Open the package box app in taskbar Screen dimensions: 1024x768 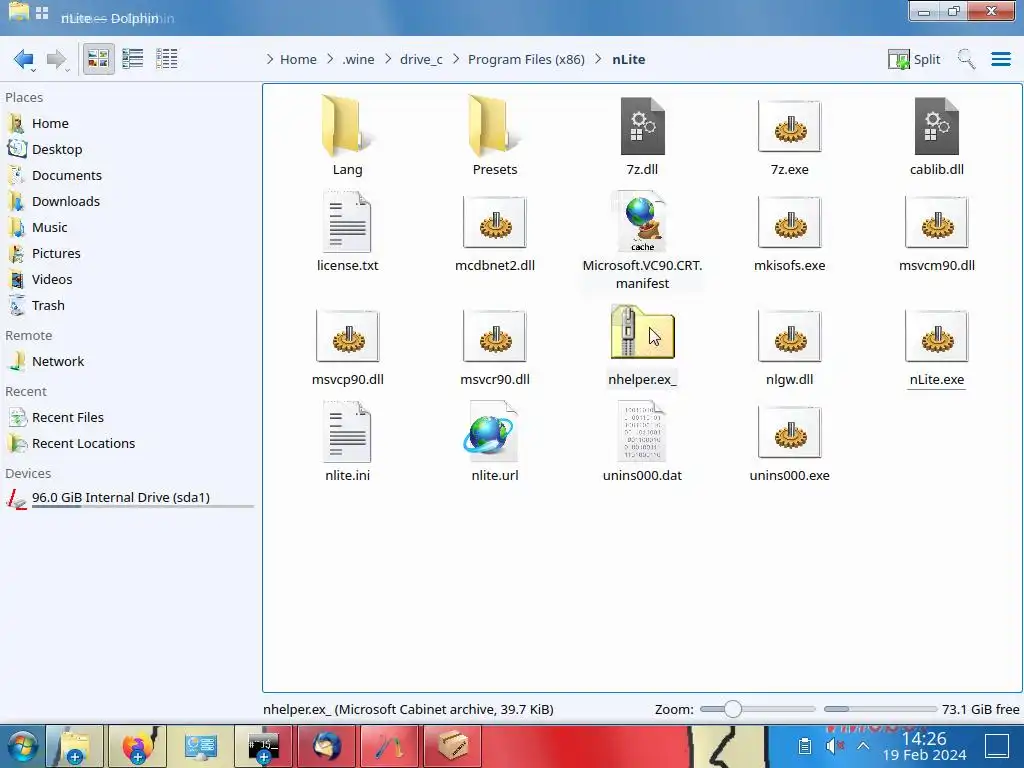pos(453,746)
